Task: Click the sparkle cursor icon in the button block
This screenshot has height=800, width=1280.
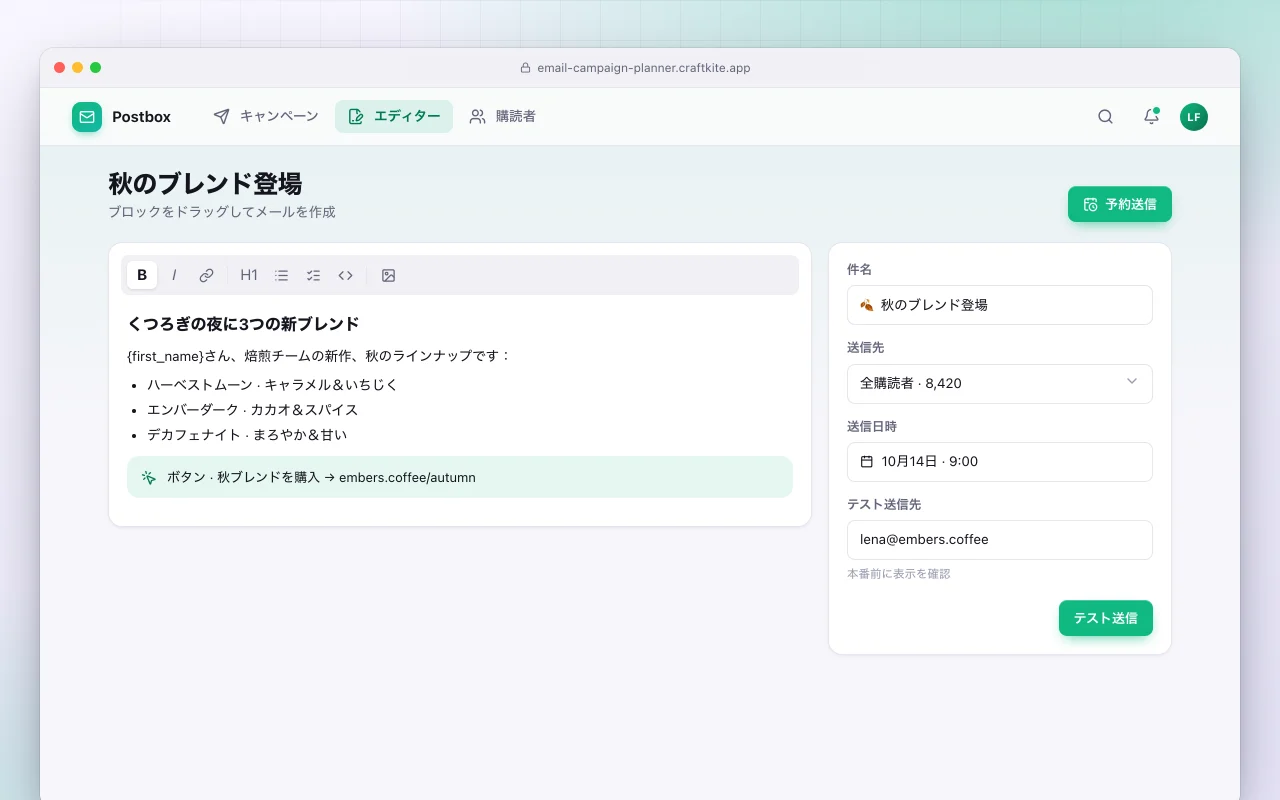Action: (149, 477)
